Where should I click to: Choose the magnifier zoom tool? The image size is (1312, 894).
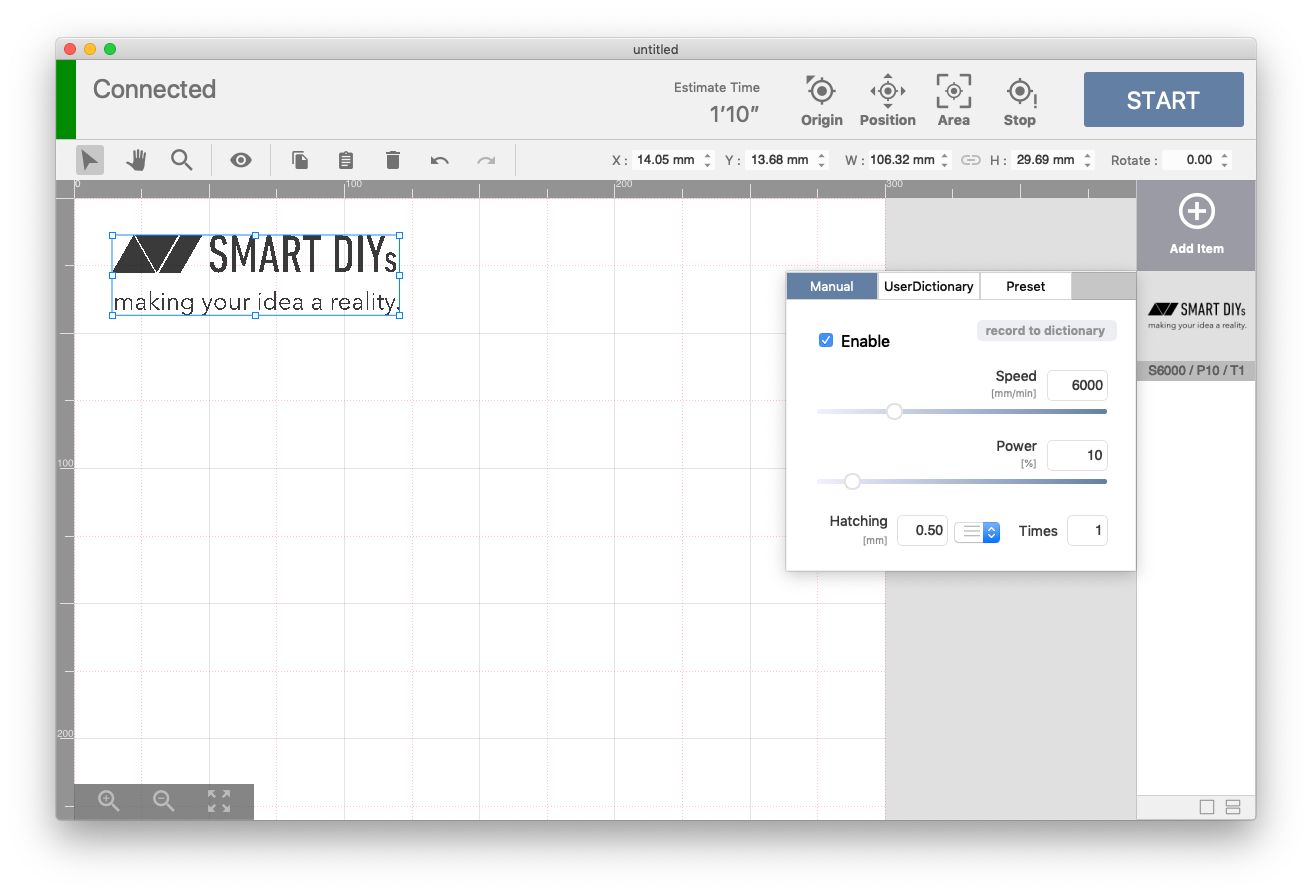[x=181, y=160]
